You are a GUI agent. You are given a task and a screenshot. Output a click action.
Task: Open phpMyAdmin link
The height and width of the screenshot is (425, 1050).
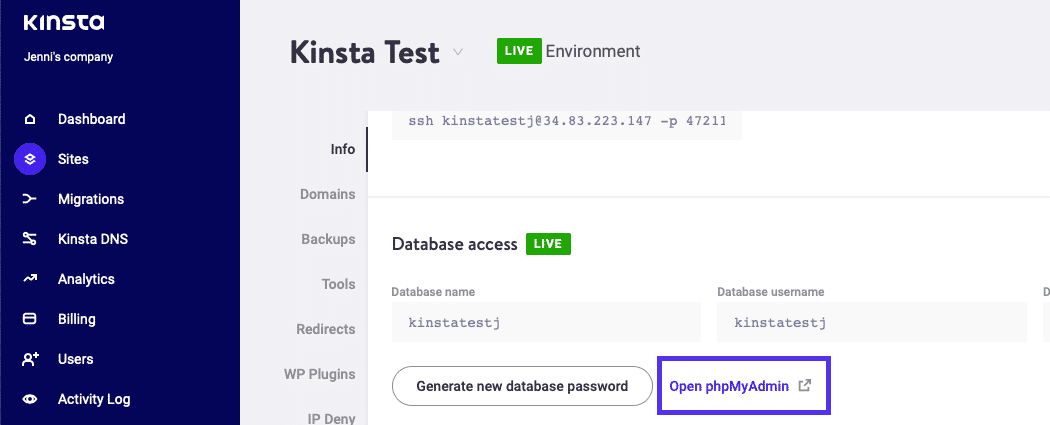tap(729, 386)
